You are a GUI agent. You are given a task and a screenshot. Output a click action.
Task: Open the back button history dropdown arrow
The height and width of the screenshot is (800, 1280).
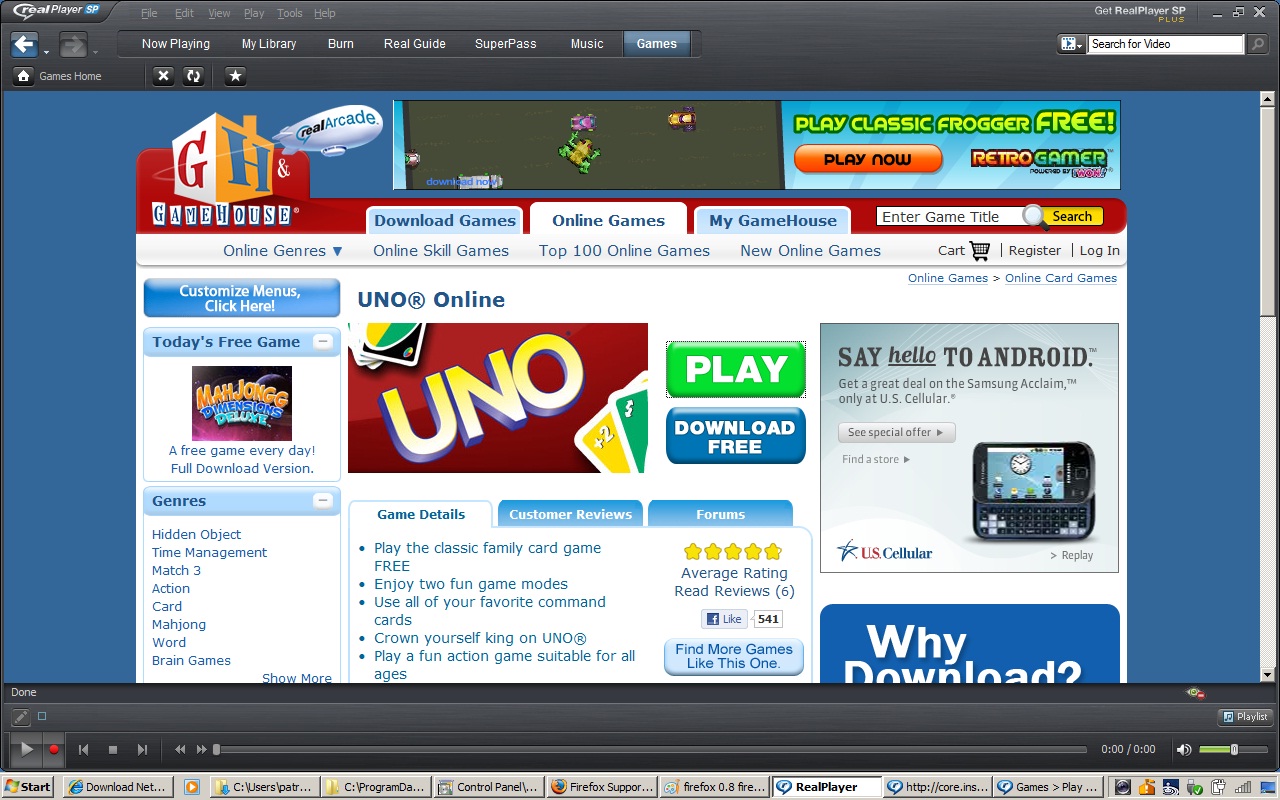(x=46, y=51)
